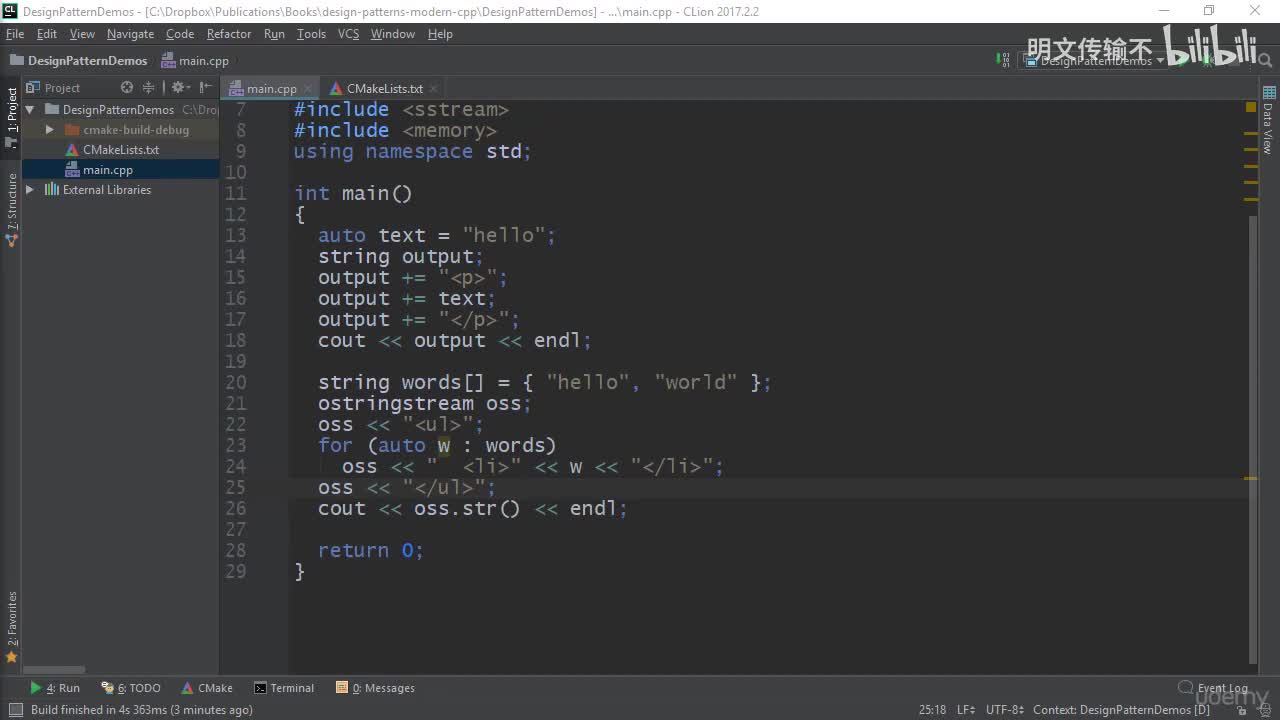Click line number 20 in the gutter
This screenshot has height=720, width=1280.
click(235, 382)
